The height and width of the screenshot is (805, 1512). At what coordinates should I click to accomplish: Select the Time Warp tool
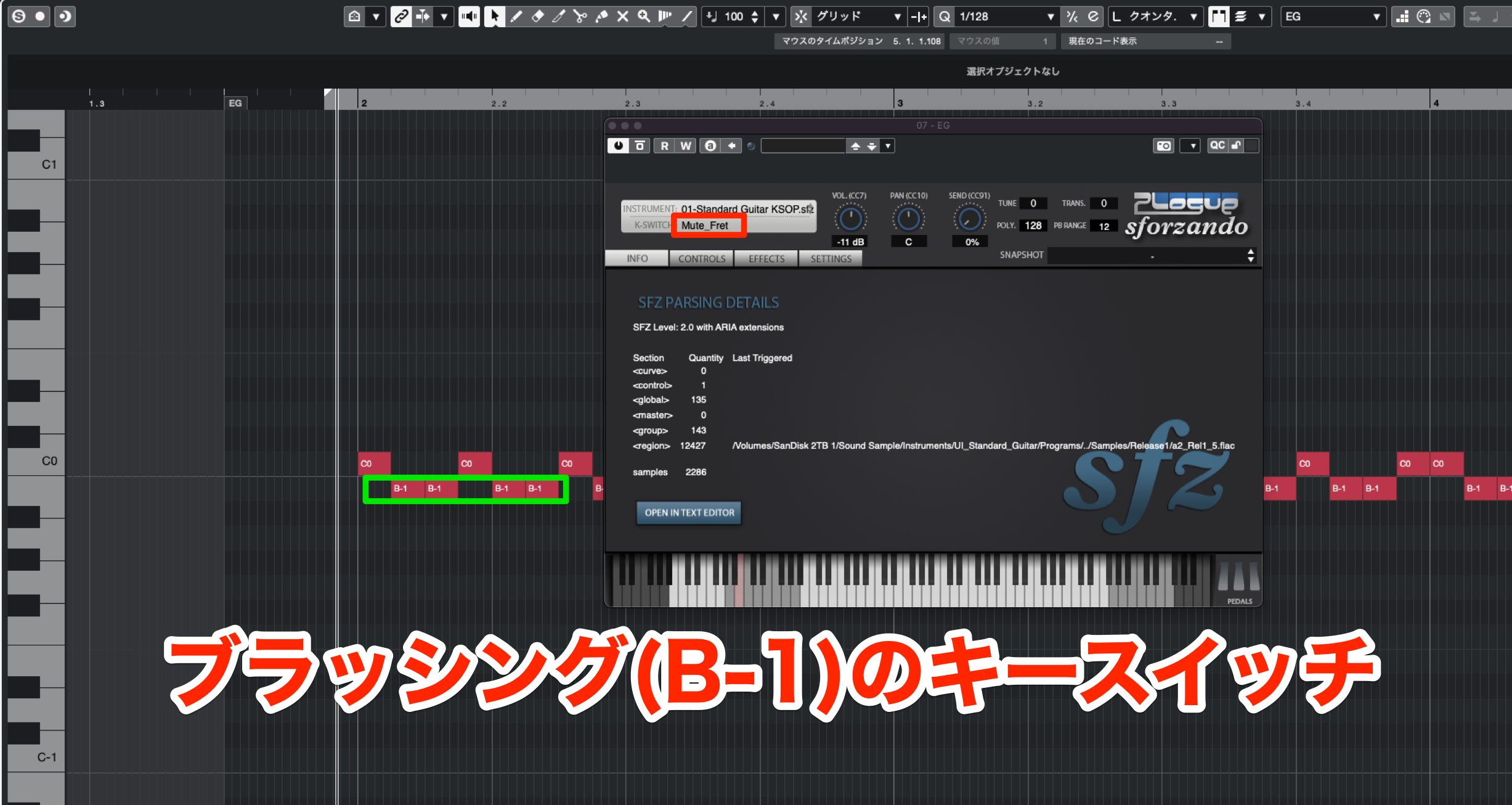coord(665,17)
